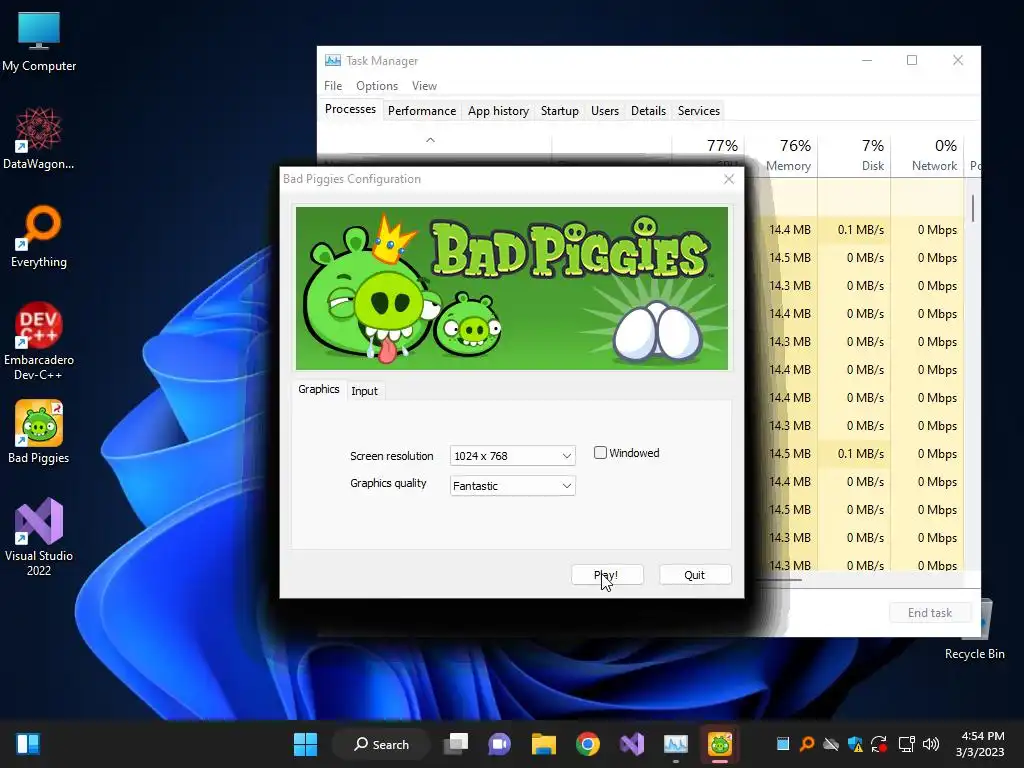Viewport: 1024px width, 768px height.
Task: Switch to the Details tab in Task Manager
Action: point(648,111)
